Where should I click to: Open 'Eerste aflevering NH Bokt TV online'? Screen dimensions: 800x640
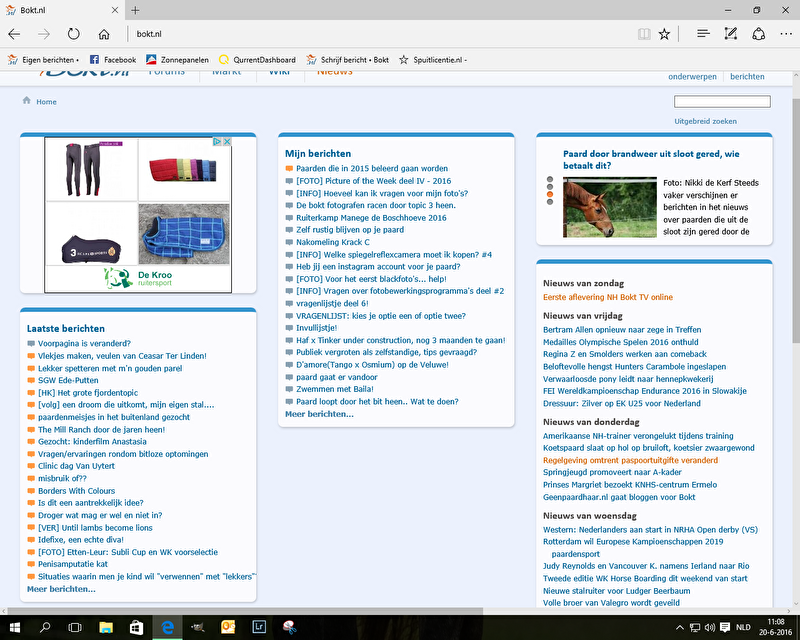pos(608,297)
